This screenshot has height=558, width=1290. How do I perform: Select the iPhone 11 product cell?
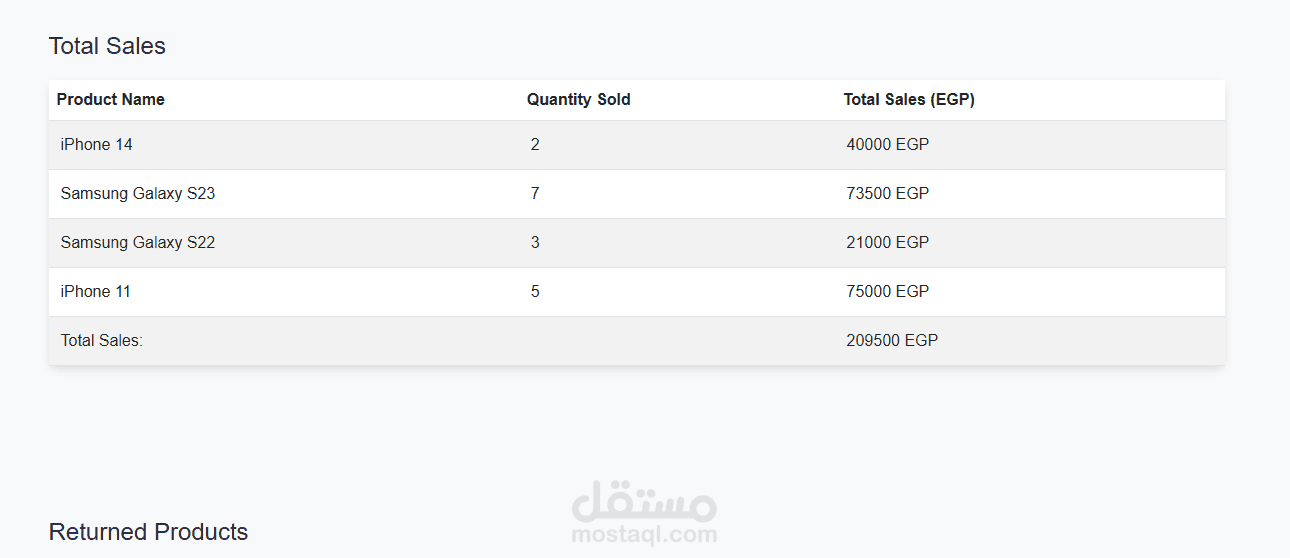[x=96, y=292]
